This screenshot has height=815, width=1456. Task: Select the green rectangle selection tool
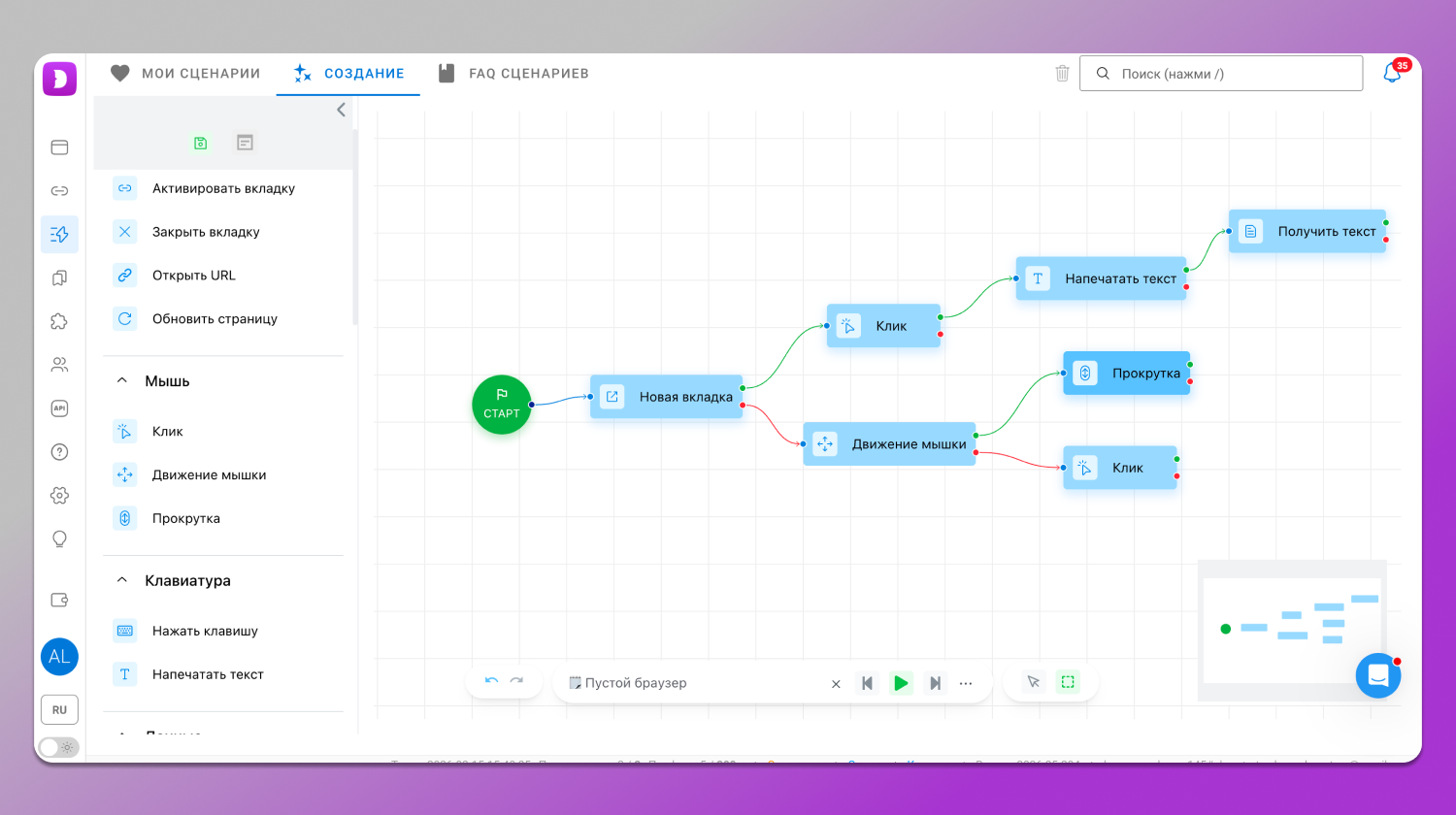[x=1068, y=682]
